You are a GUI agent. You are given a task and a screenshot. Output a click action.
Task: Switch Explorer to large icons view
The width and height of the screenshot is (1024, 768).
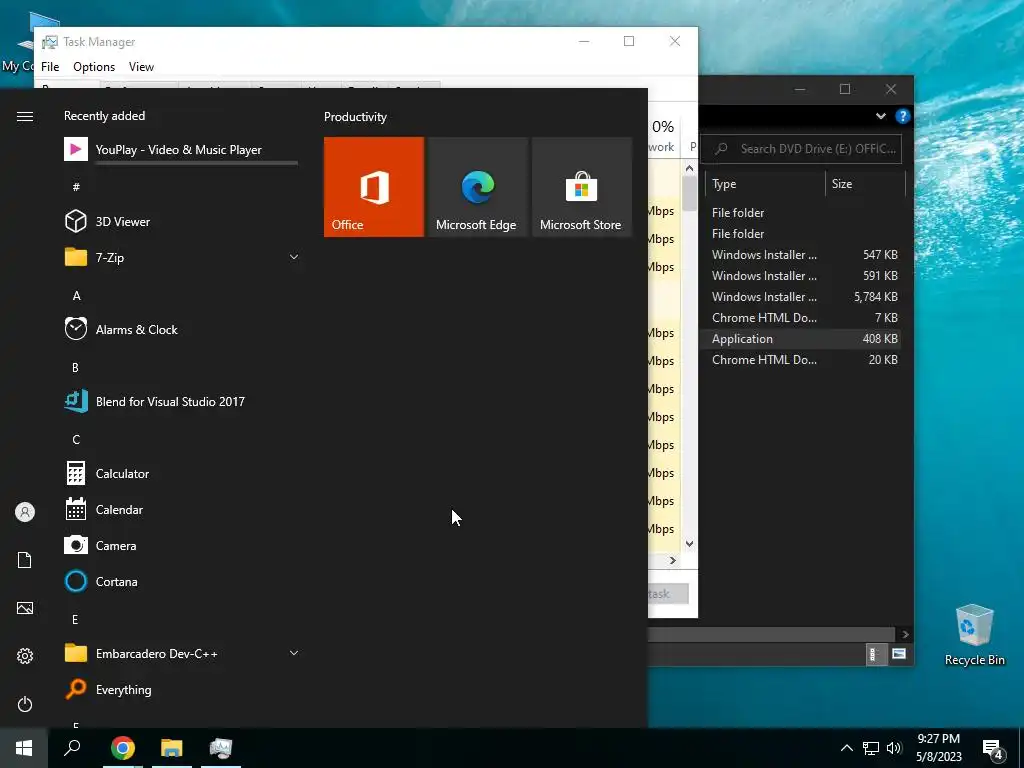coord(899,654)
